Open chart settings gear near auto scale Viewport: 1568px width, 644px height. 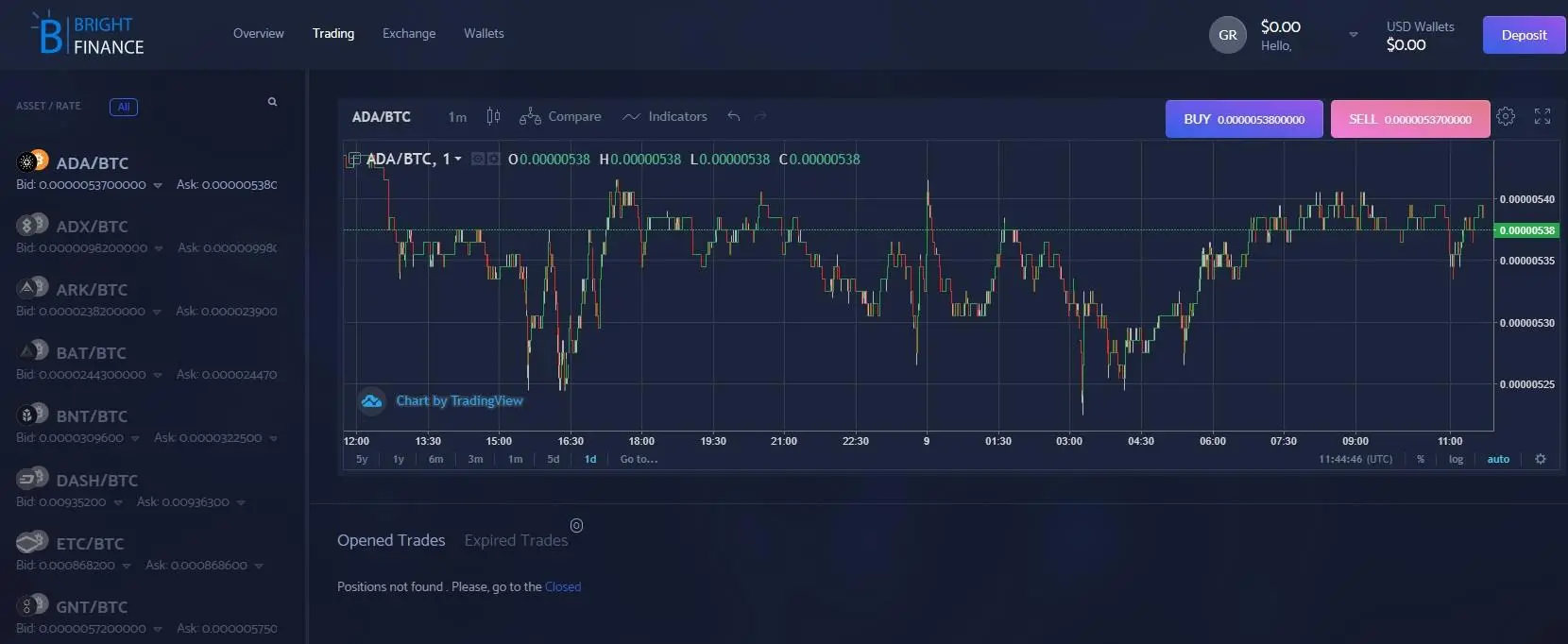pyautogui.click(x=1541, y=459)
